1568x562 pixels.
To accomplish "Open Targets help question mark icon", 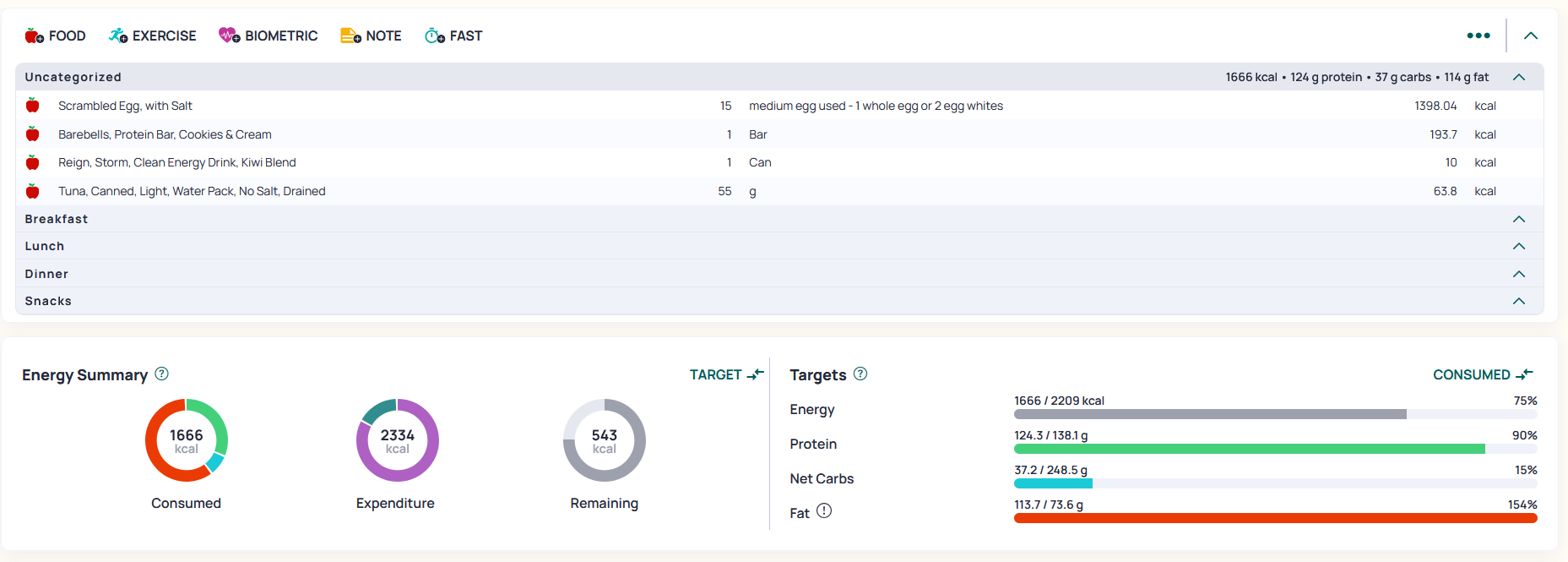I will point(860,374).
